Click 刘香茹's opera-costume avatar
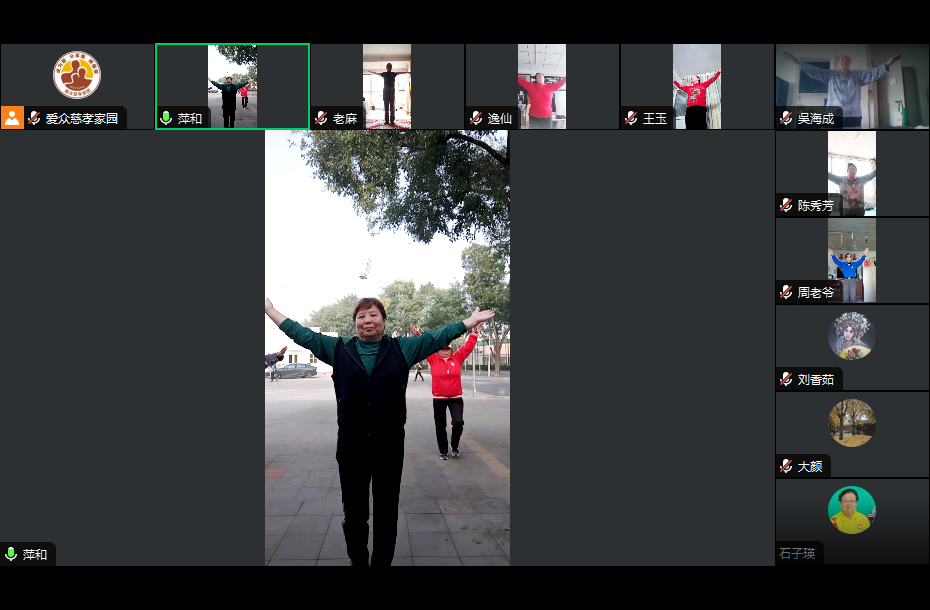The image size is (930, 610). click(x=852, y=336)
